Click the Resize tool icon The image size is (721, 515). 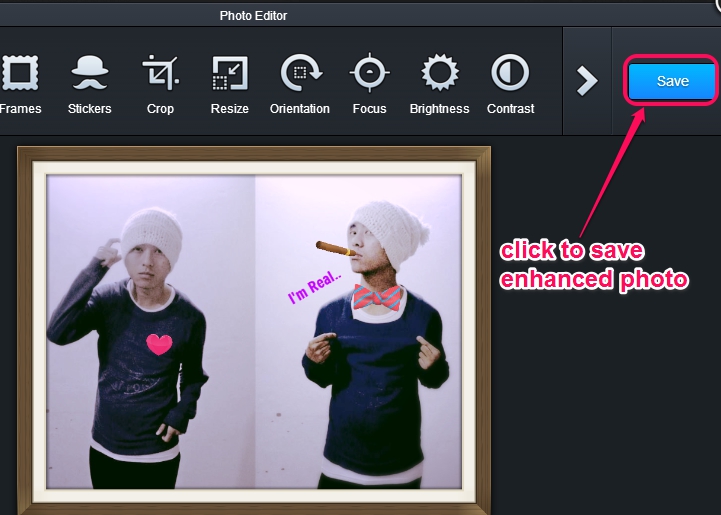230,73
